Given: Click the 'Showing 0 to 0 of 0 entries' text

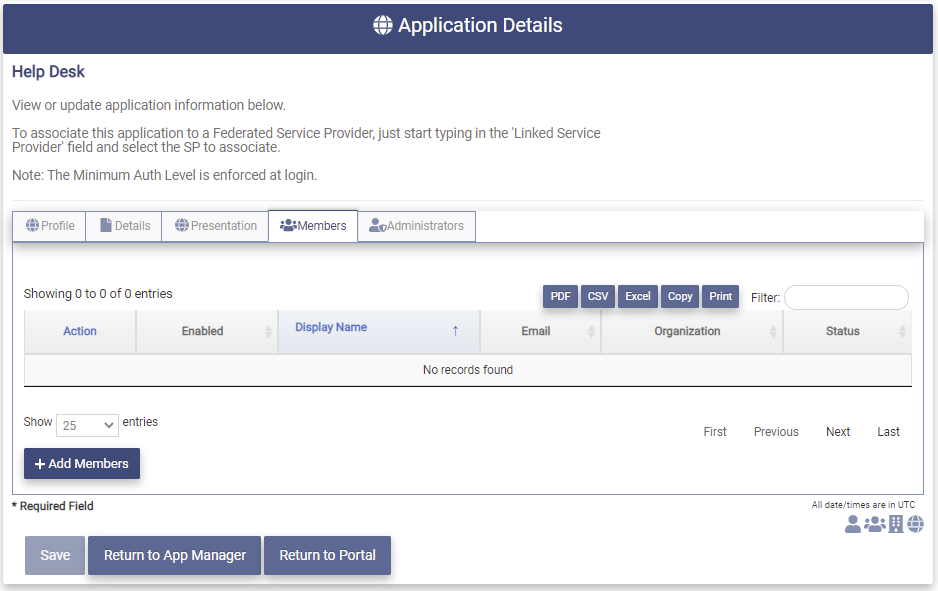Looking at the screenshot, I should (x=98, y=294).
